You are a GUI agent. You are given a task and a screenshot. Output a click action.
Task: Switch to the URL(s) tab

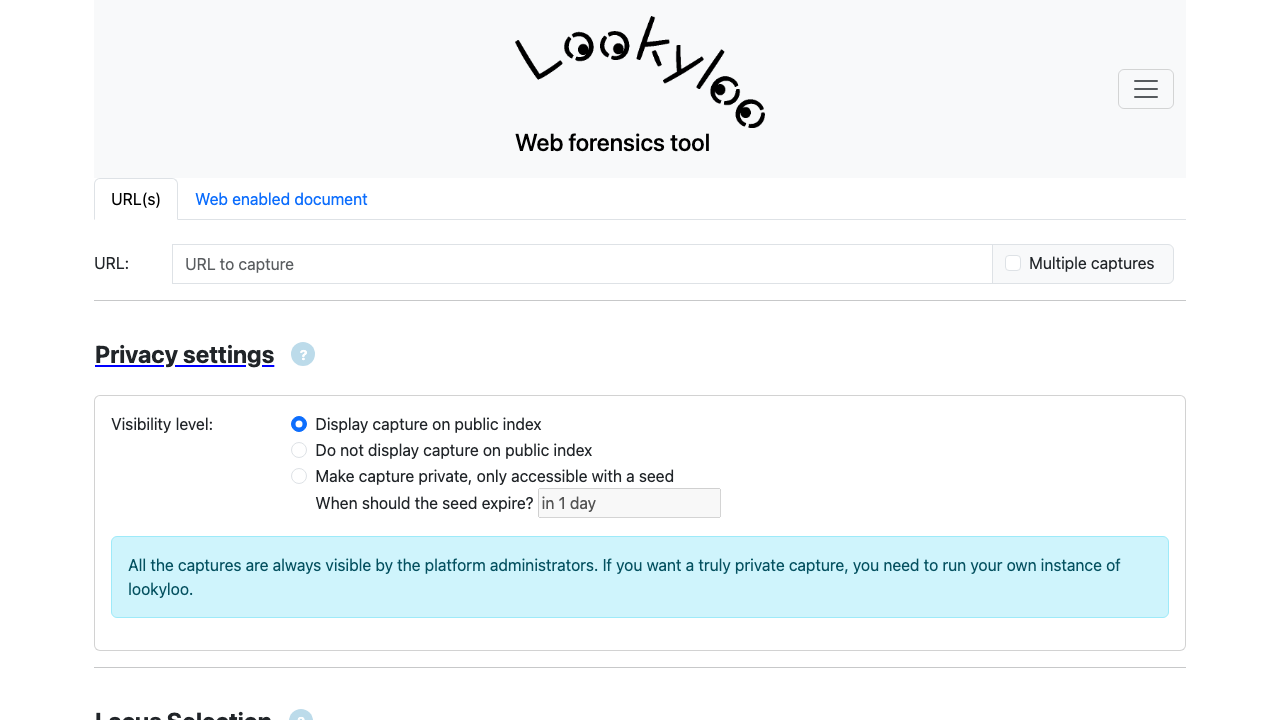136,199
